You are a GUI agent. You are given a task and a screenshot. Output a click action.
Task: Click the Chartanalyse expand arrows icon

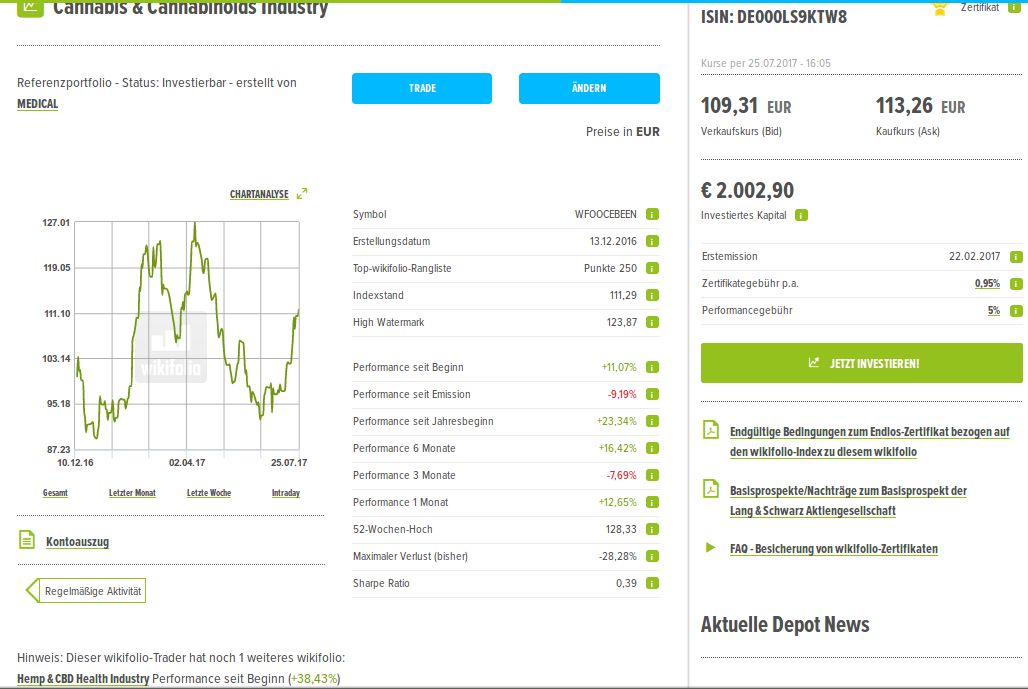(x=302, y=194)
